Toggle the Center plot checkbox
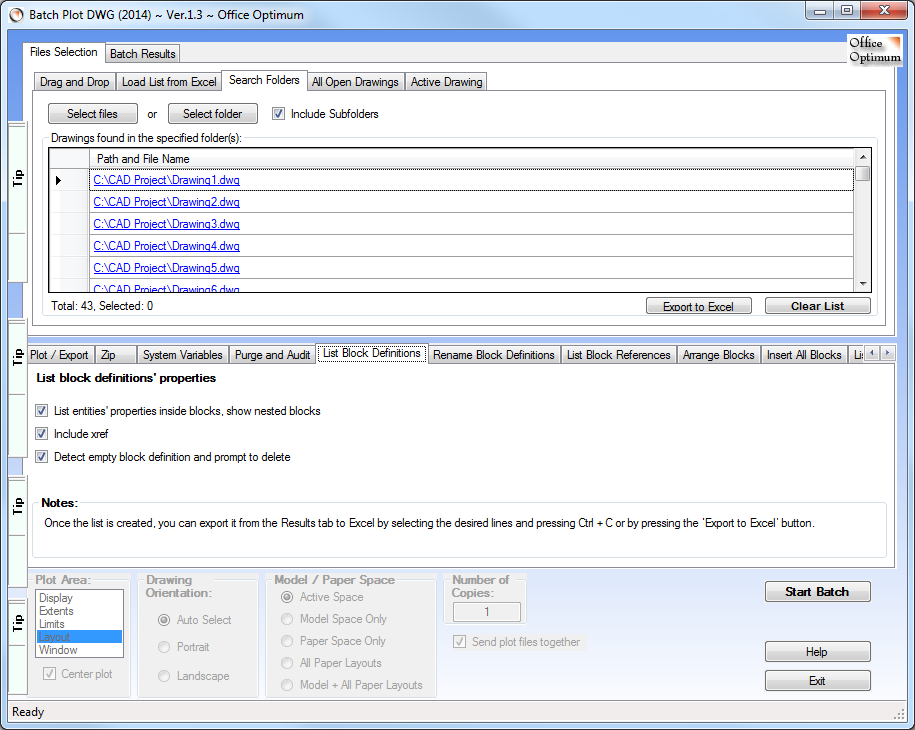 pyautogui.click(x=50, y=674)
